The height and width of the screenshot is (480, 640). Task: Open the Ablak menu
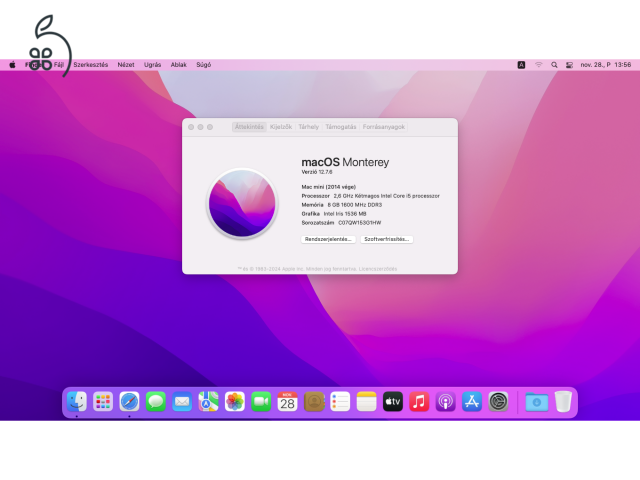178,64
